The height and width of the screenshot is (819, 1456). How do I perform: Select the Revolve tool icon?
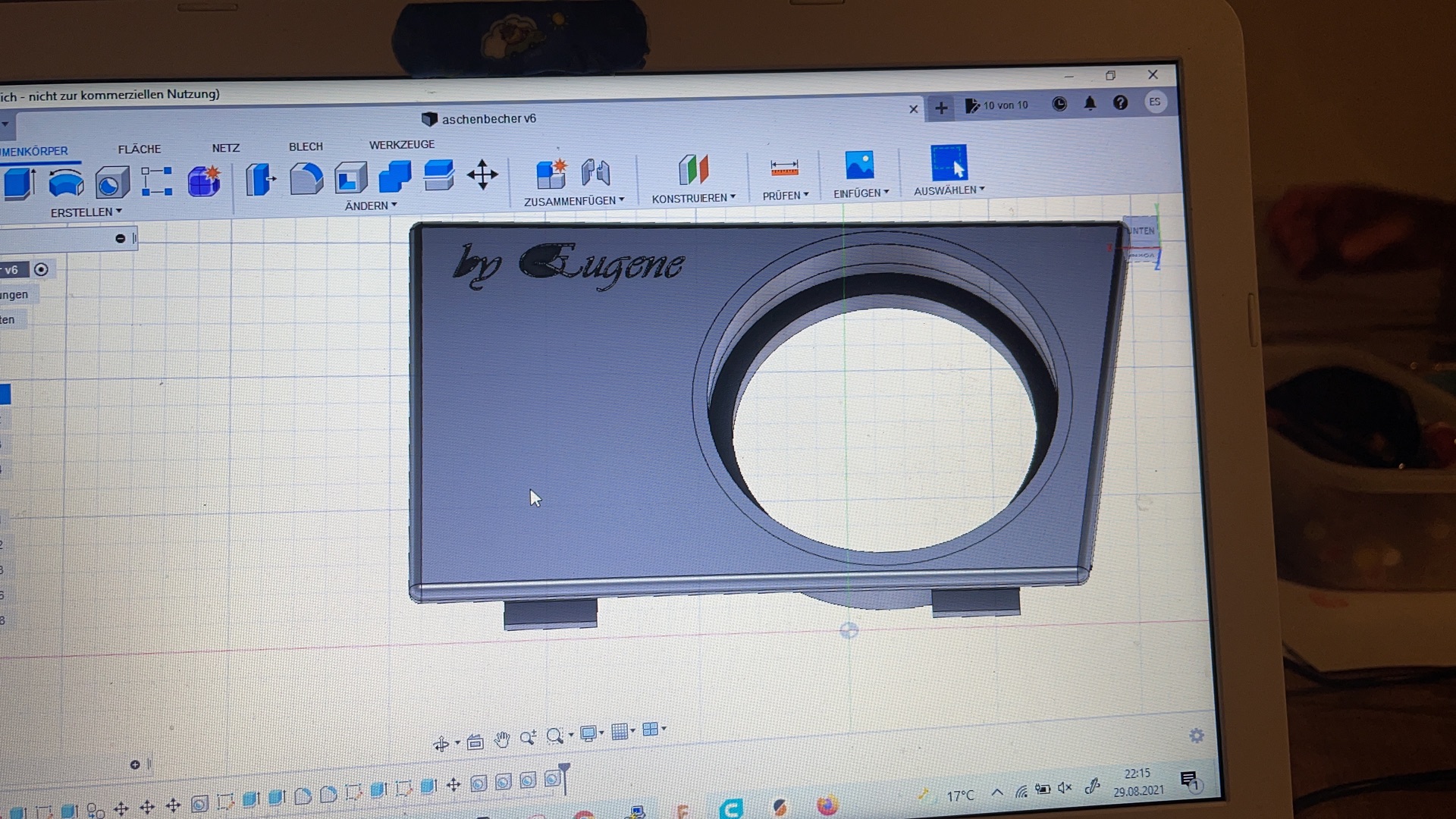pyautogui.click(x=66, y=183)
